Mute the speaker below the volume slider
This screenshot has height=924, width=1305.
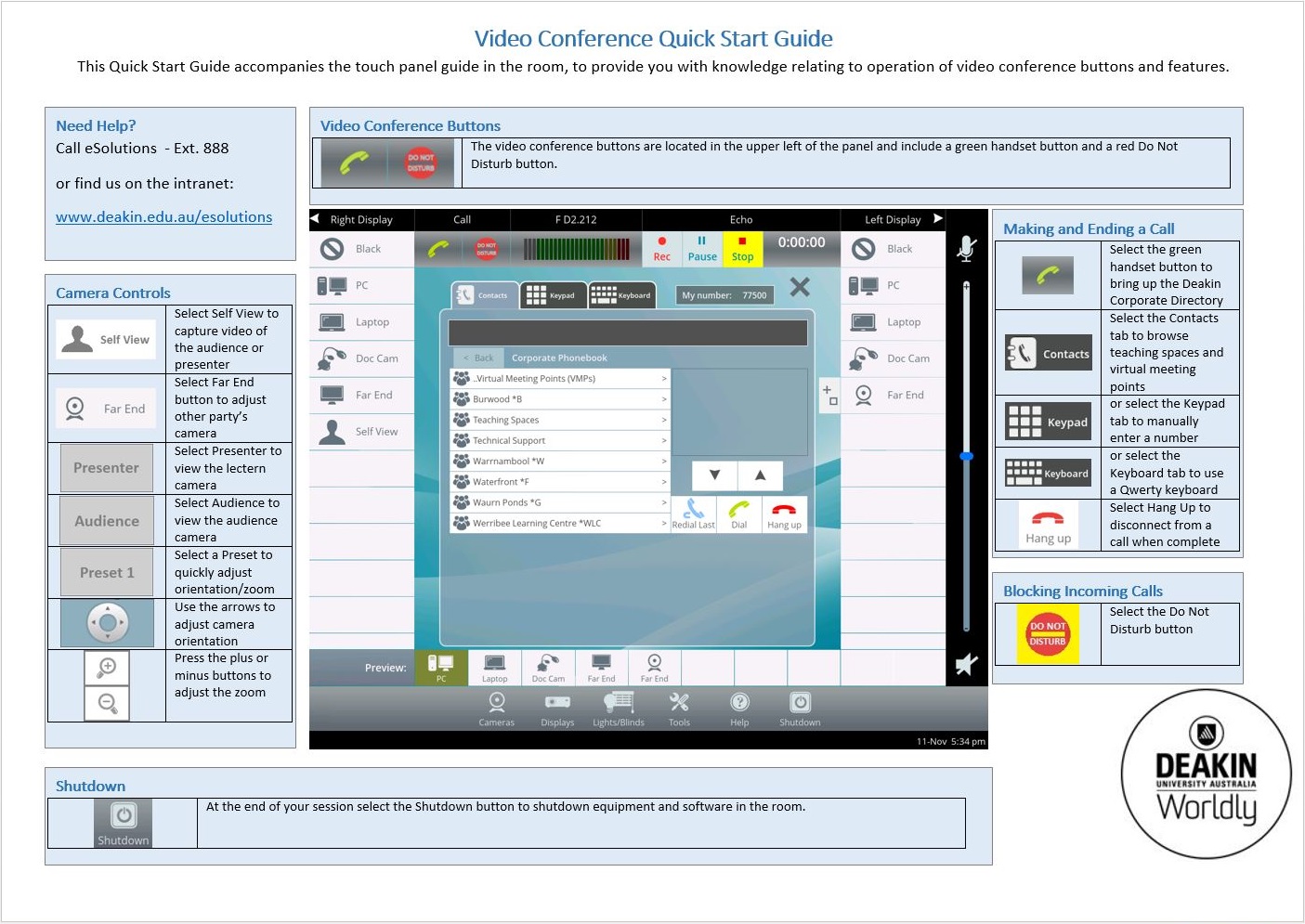click(967, 664)
